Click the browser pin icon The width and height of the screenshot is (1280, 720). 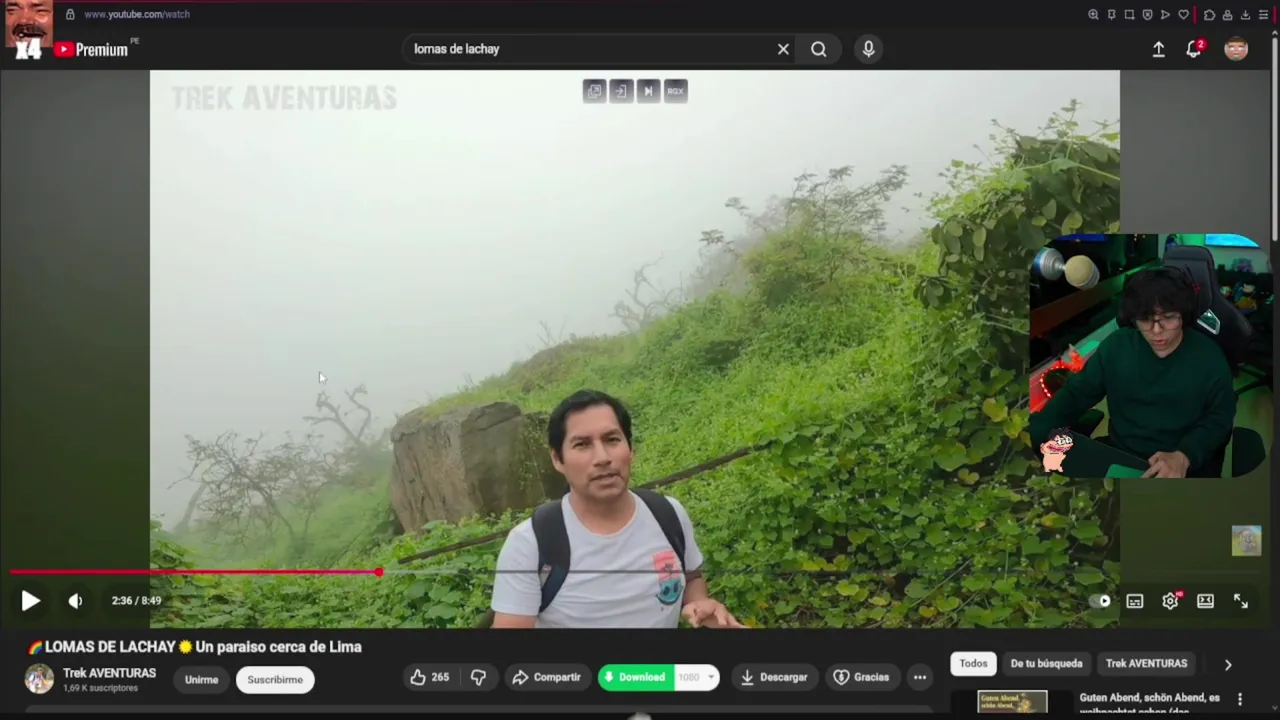1111,14
